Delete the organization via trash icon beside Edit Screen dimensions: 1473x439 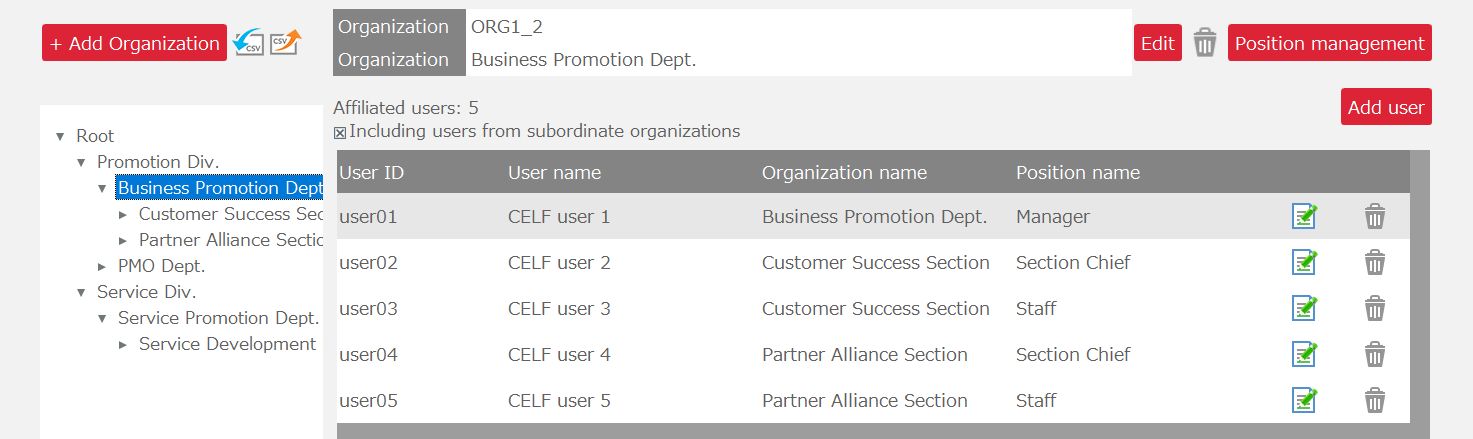(1205, 43)
